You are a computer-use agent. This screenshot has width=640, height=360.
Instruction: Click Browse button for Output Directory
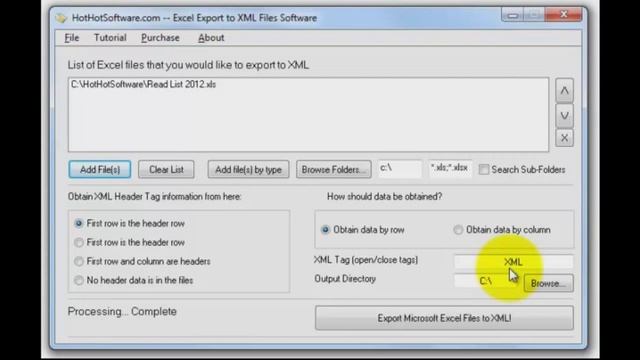pyautogui.click(x=548, y=283)
